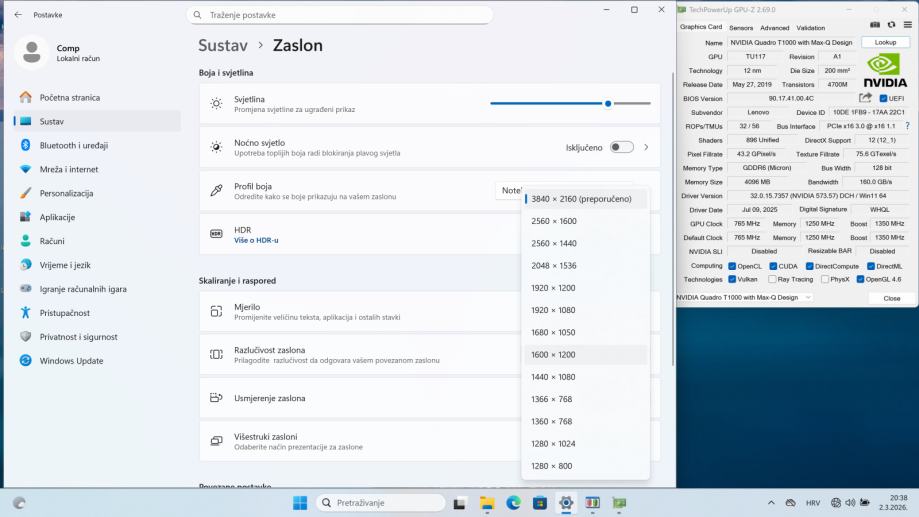Select 1440 × 1080 resolution entry
Screen dimensions: 919x517
[x=586, y=377]
